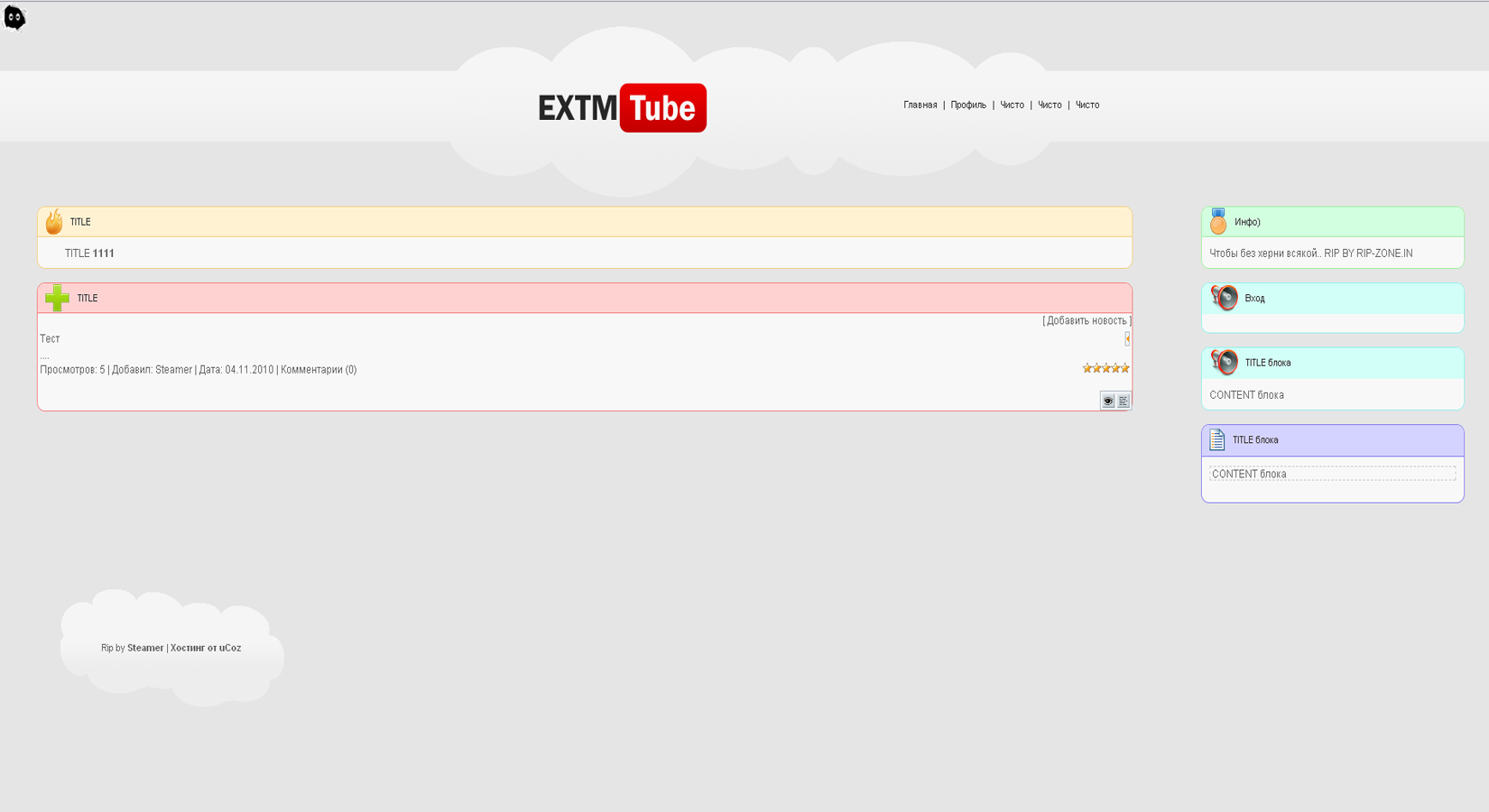Viewport: 1489px width, 812px height.
Task: Click the final Чисто item in the menu
Action: 1087,105
